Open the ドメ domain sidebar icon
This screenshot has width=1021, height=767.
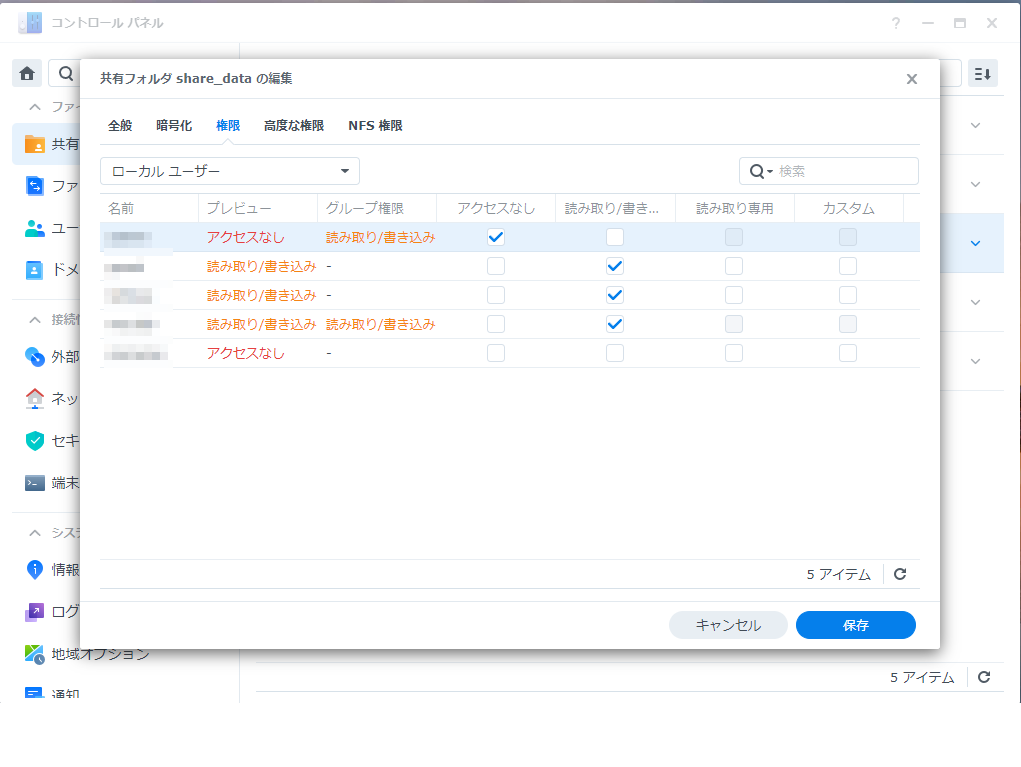35,270
